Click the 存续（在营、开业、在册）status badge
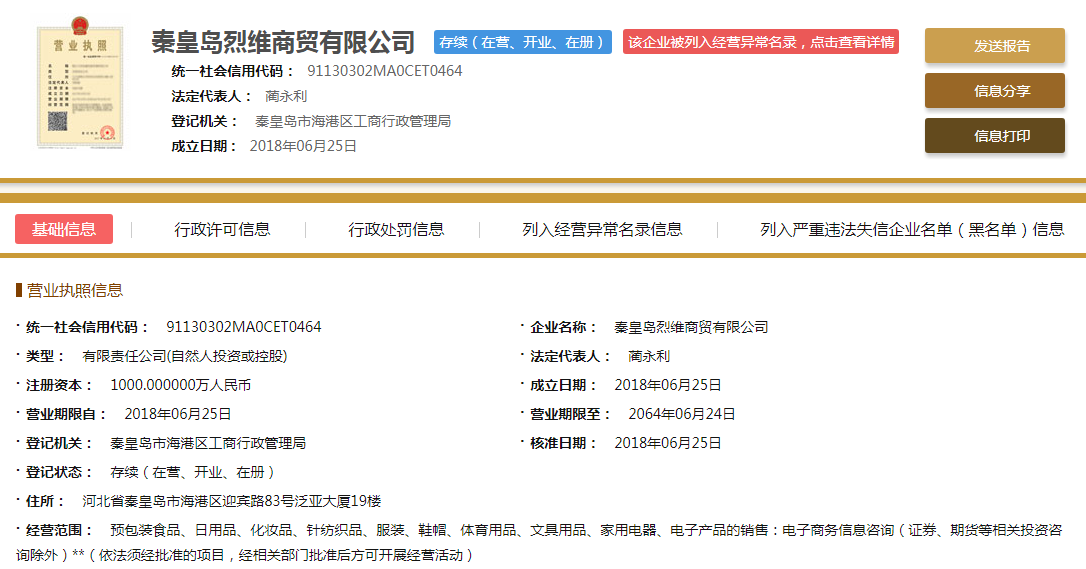 click(523, 42)
